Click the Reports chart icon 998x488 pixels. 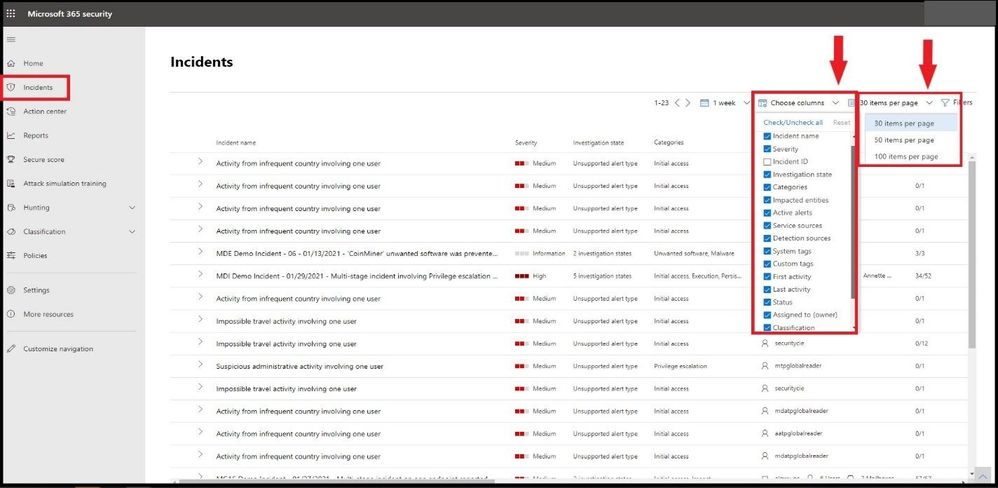(11, 136)
